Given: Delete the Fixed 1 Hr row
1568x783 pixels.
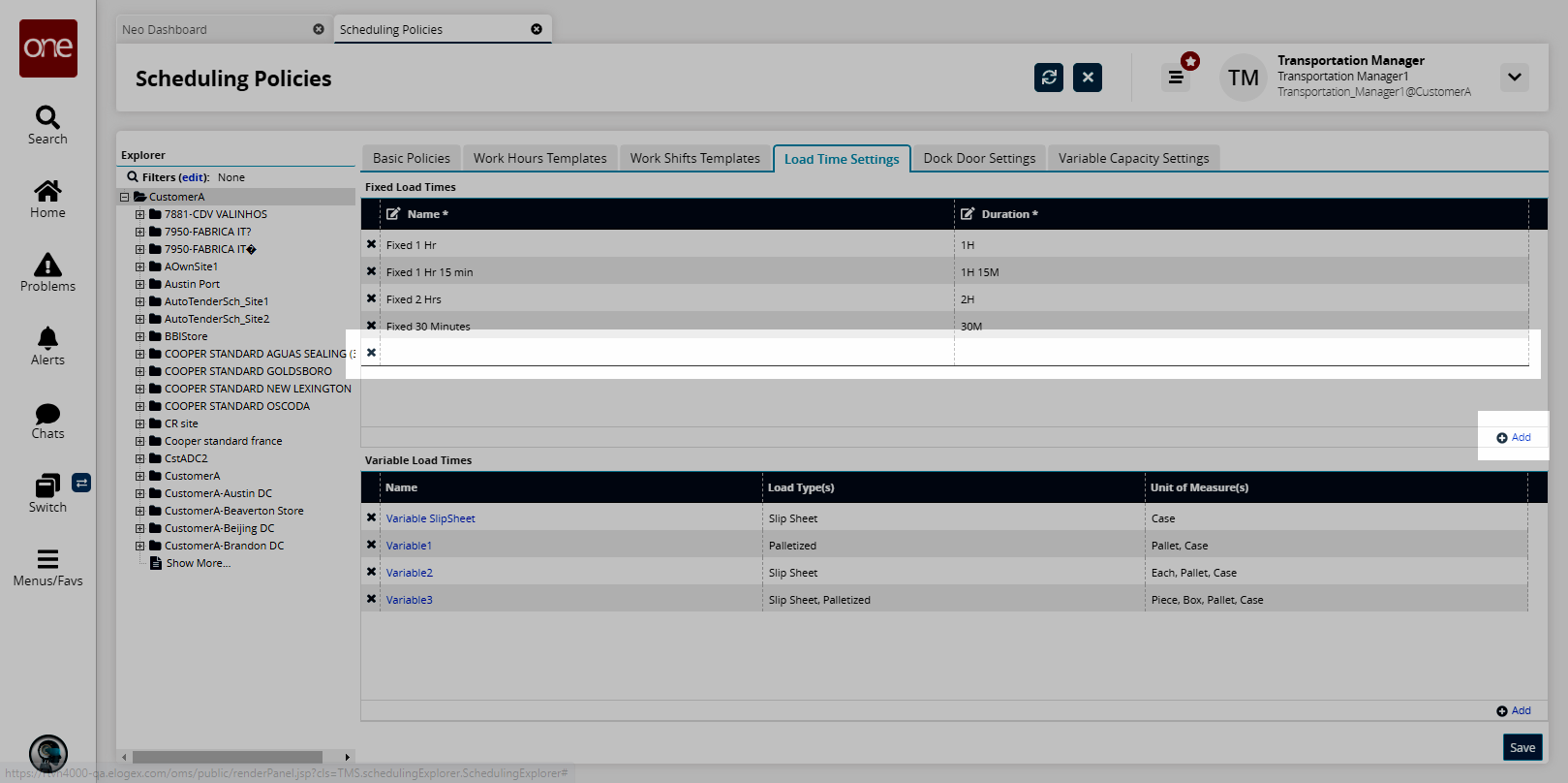Looking at the screenshot, I should (371, 245).
